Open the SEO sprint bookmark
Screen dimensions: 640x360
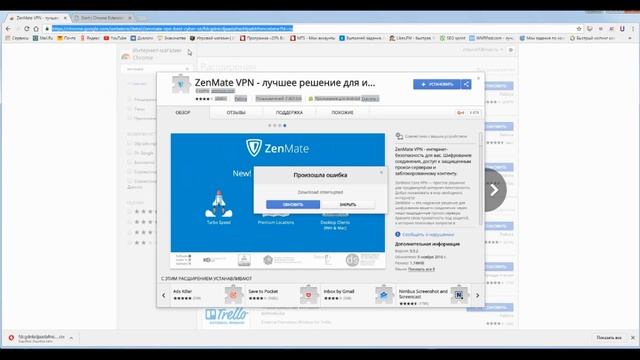[452, 38]
